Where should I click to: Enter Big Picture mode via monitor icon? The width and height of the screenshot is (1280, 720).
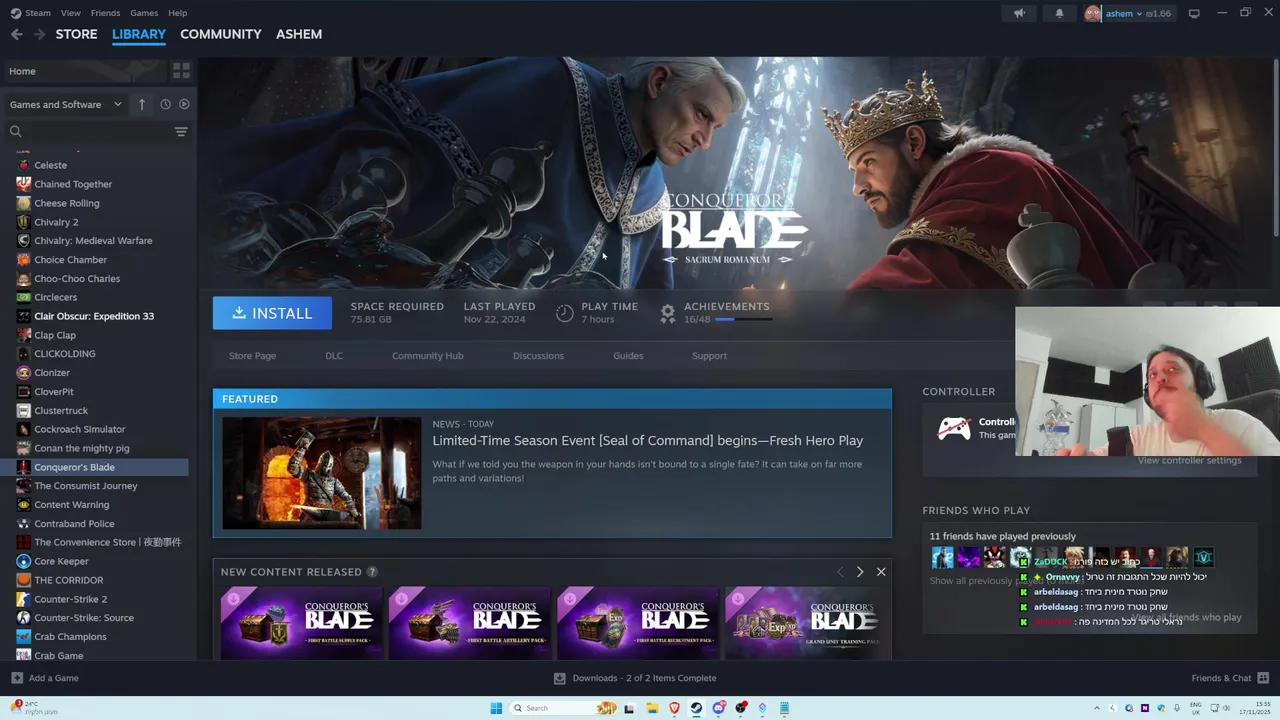click(x=1194, y=13)
